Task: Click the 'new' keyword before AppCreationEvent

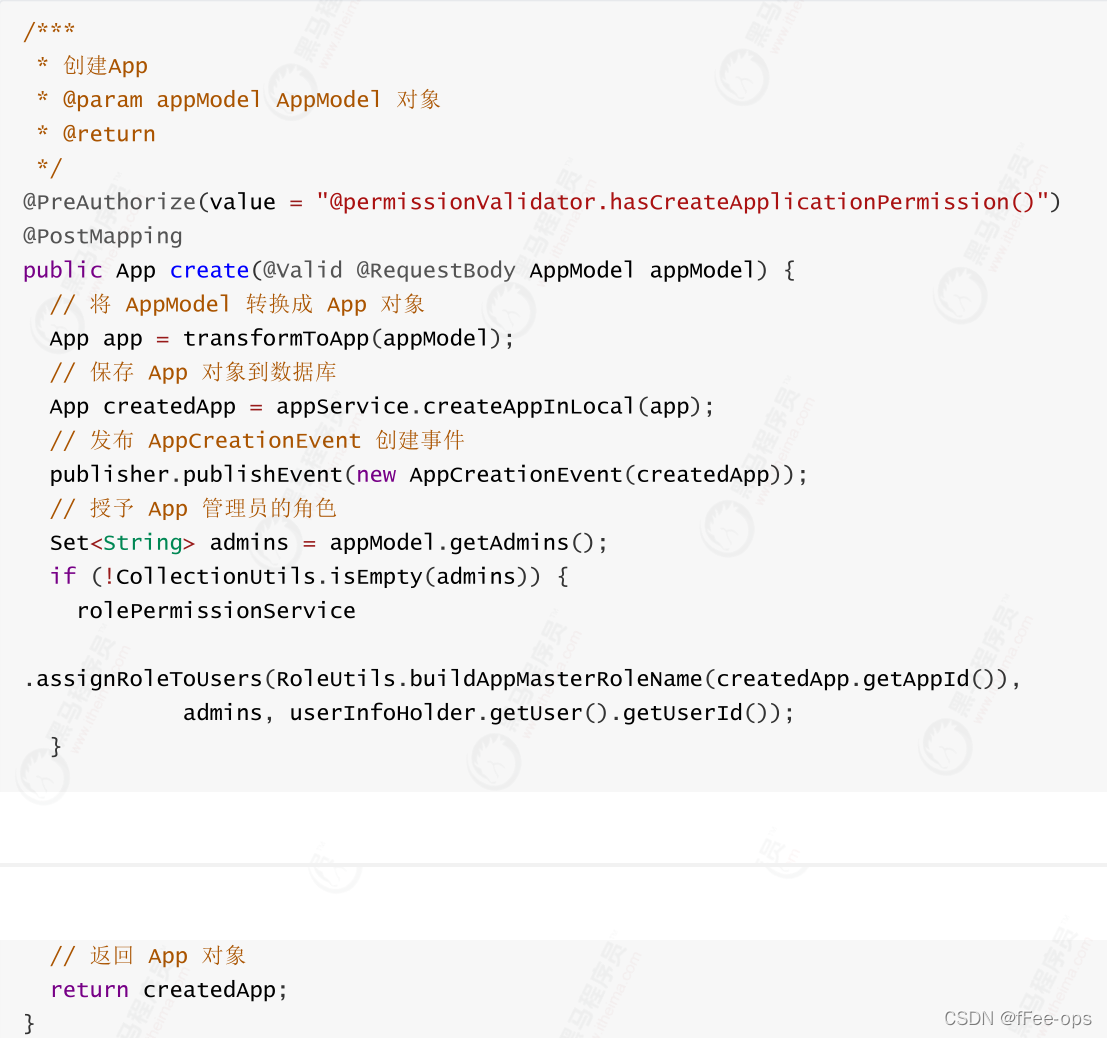Action: coord(376,475)
